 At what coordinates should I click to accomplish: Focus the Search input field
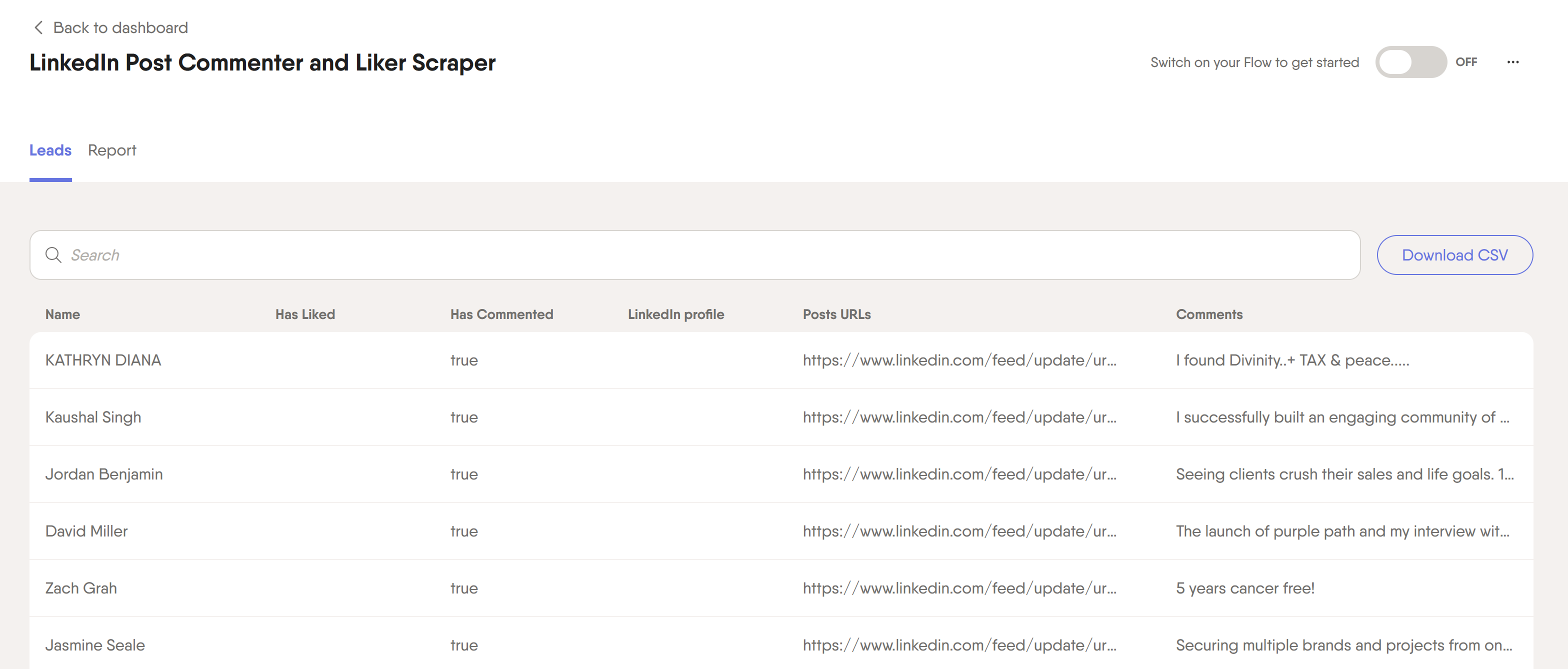[694, 254]
